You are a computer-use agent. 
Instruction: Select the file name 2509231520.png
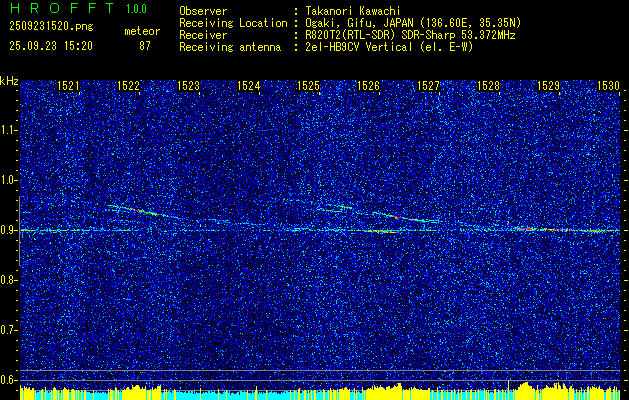click(51, 27)
